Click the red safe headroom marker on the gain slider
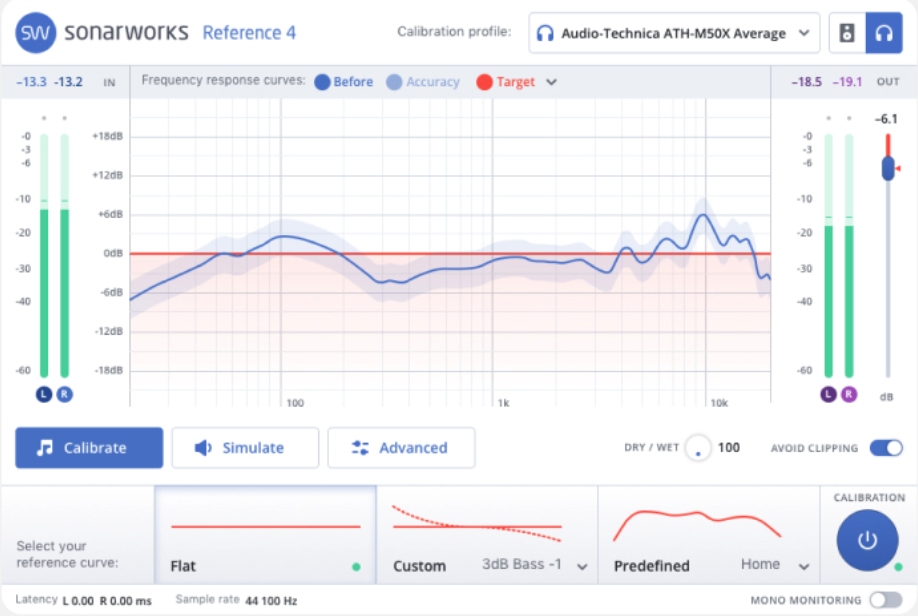Viewport: 918px width, 616px height. pos(898,169)
